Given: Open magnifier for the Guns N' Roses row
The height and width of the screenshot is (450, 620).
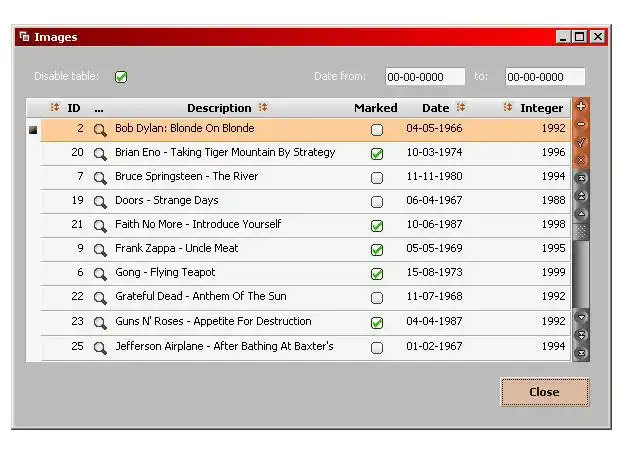Looking at the screenshot, I should pyautogui.click(x=100, y=323).
